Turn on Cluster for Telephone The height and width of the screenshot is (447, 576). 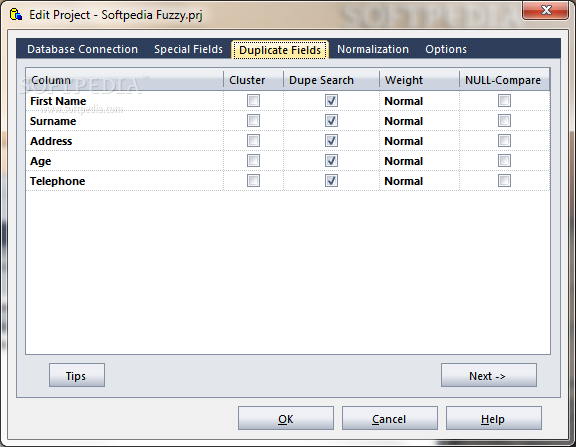[253, 181]
